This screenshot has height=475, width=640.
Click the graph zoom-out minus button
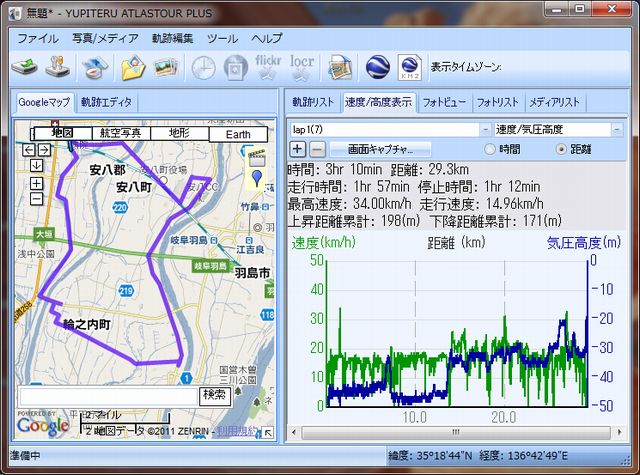pyautogui.click(x=317, y=149)
